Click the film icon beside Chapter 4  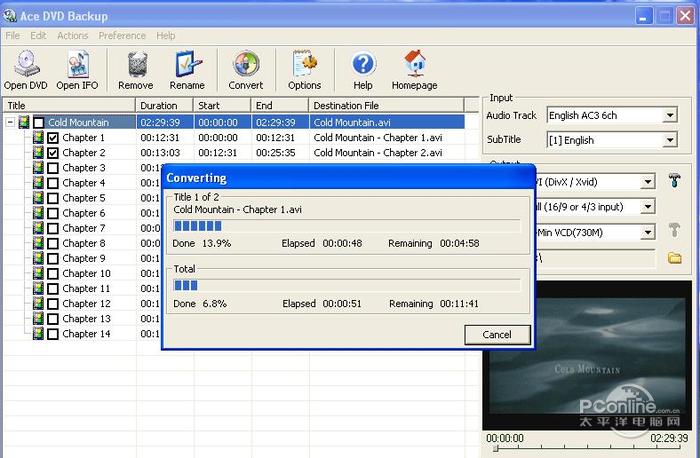click(x=38, y=183)
